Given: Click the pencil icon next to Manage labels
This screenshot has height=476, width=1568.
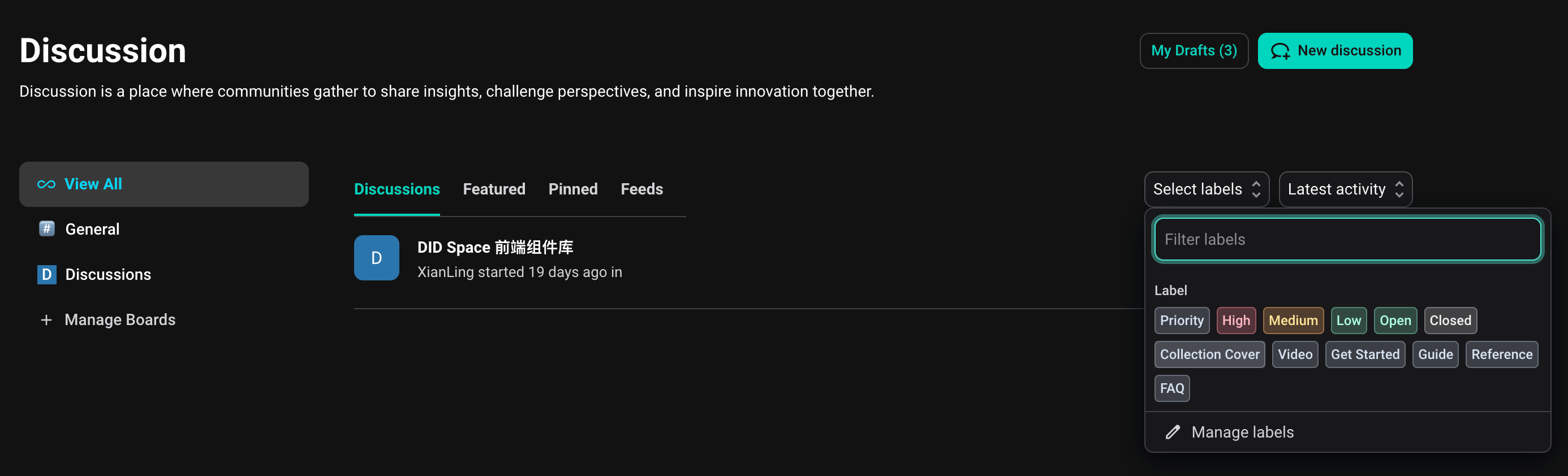Looking at the screenshot, I should click(x=1173, y=432).
